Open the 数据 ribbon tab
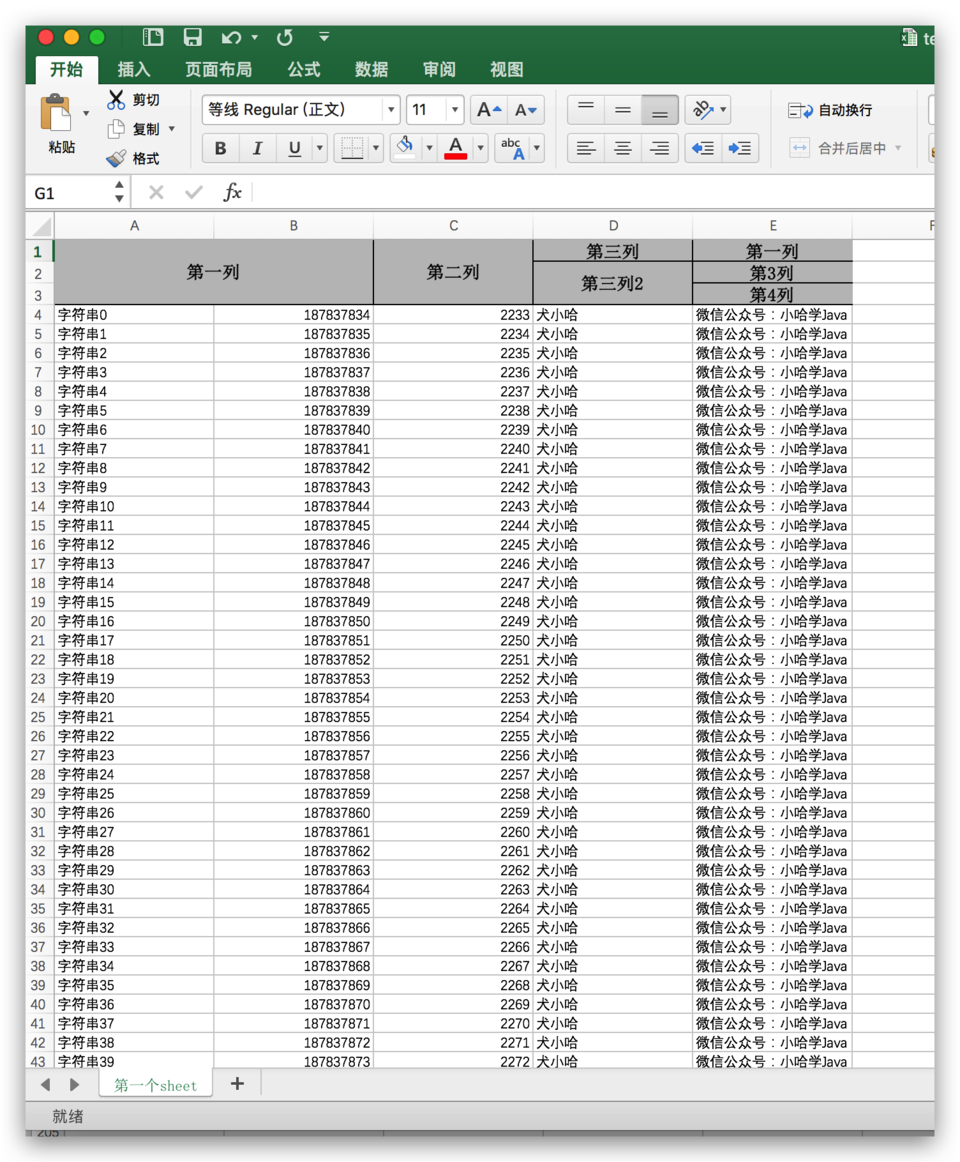960x1162 pixels. coord(371,70)
